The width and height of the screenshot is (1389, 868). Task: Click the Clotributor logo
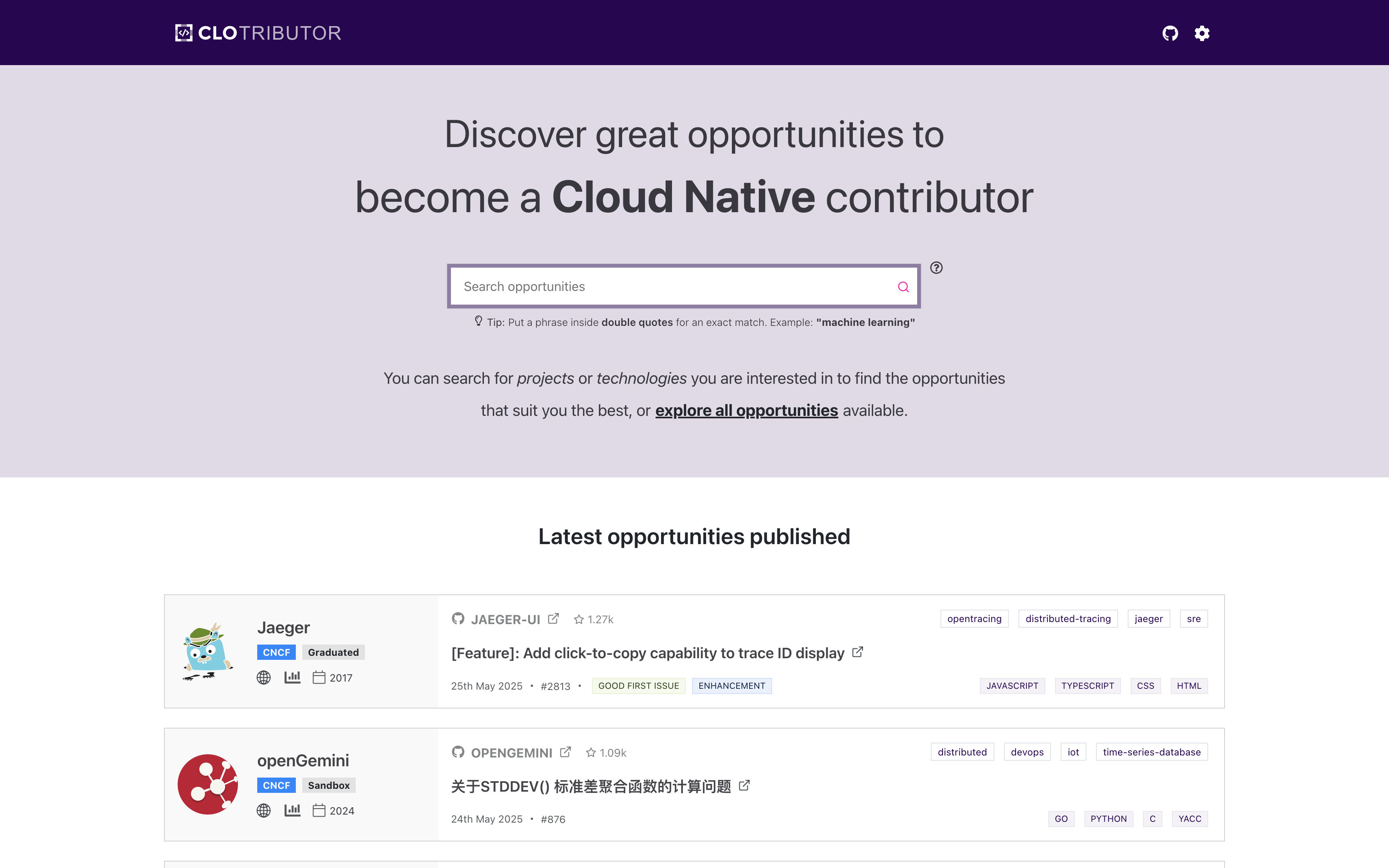pyautogui.click(x=258, y=33)
